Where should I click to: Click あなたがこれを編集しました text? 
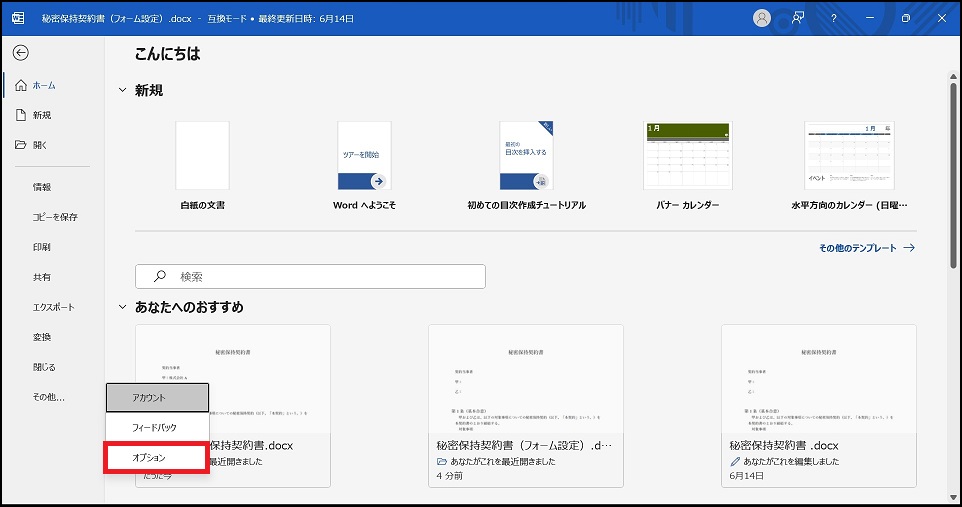pyautogui.click(x=791, y=462)
